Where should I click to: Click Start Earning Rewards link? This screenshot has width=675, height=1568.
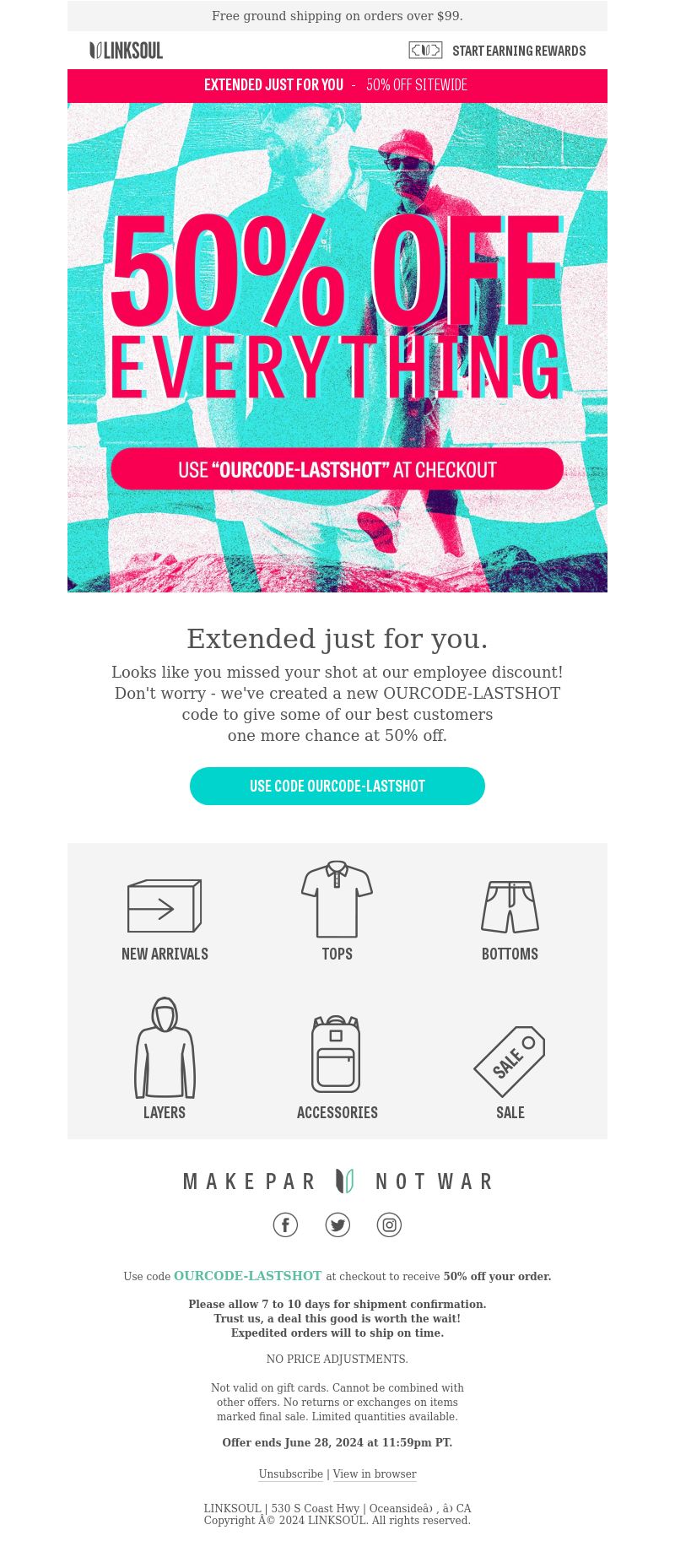[519, 51]
